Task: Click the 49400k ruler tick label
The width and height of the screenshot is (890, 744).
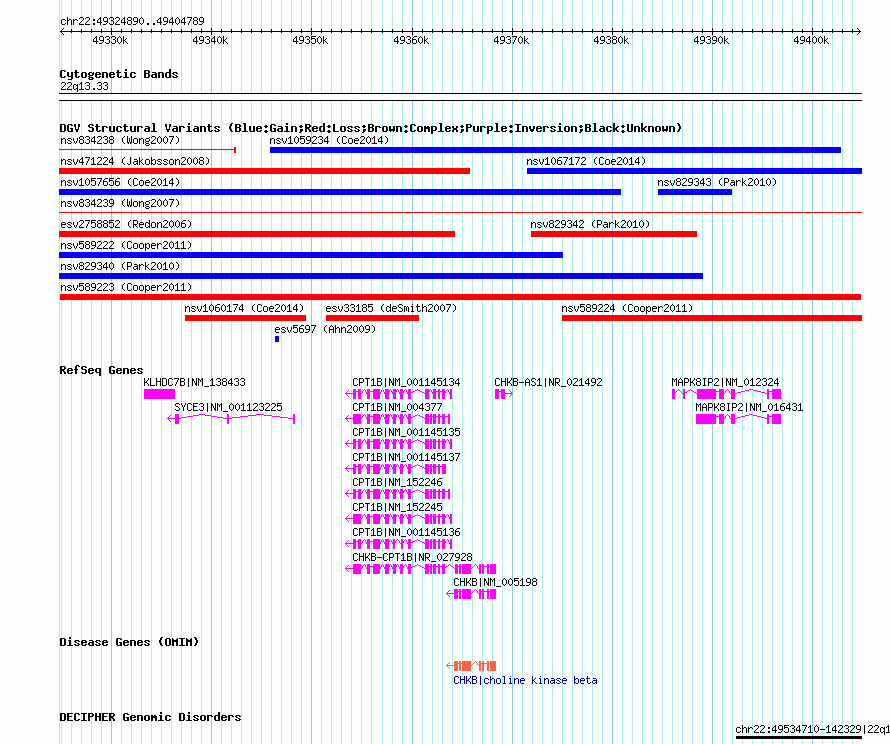Action: click(x=811, y=40)
